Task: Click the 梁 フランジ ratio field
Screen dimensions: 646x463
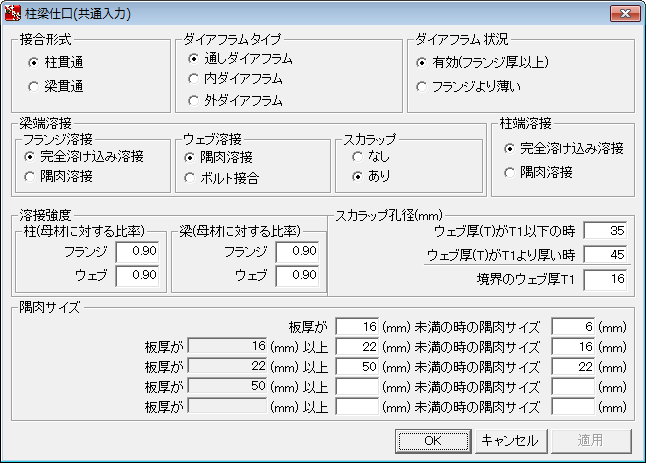Action: pyautogui.click(x=297, y=252)
